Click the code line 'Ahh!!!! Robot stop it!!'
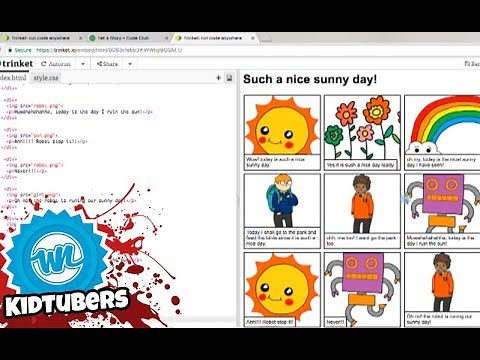Image resolution: width=480 pixels, height=360 pixels. point(47,141)
